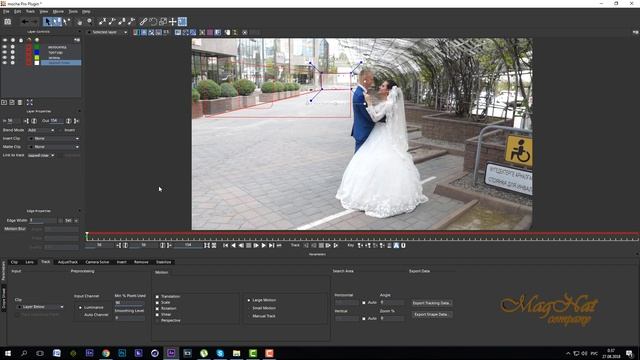Image resolution: width=640 pixels, height=360 pixels.
Task: Open the Matte Clip dropdown
Action: [x=53, y=147]
